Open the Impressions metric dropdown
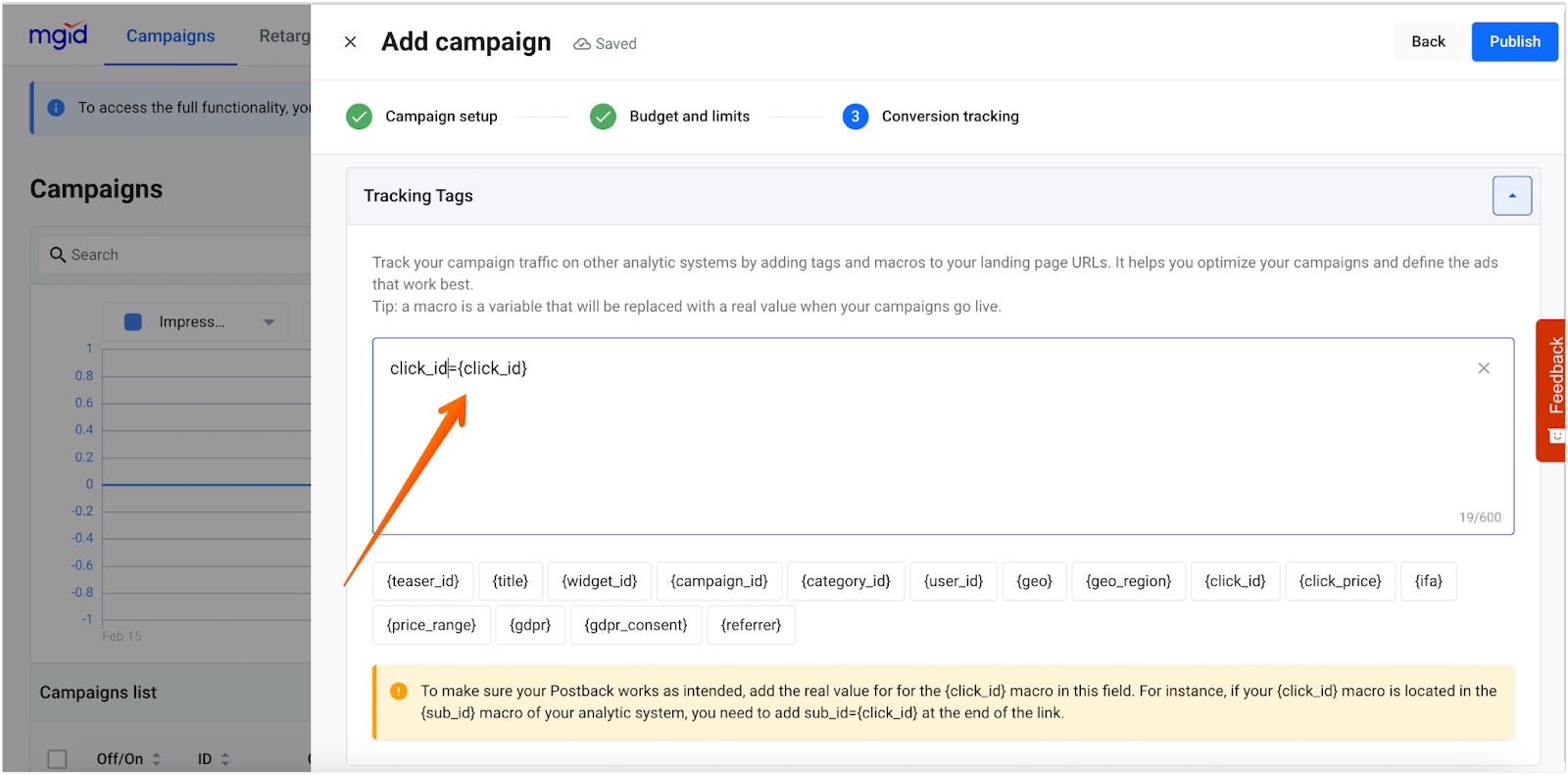The height and width of the screenshot is (775, 1568). (x=269, y=322)
